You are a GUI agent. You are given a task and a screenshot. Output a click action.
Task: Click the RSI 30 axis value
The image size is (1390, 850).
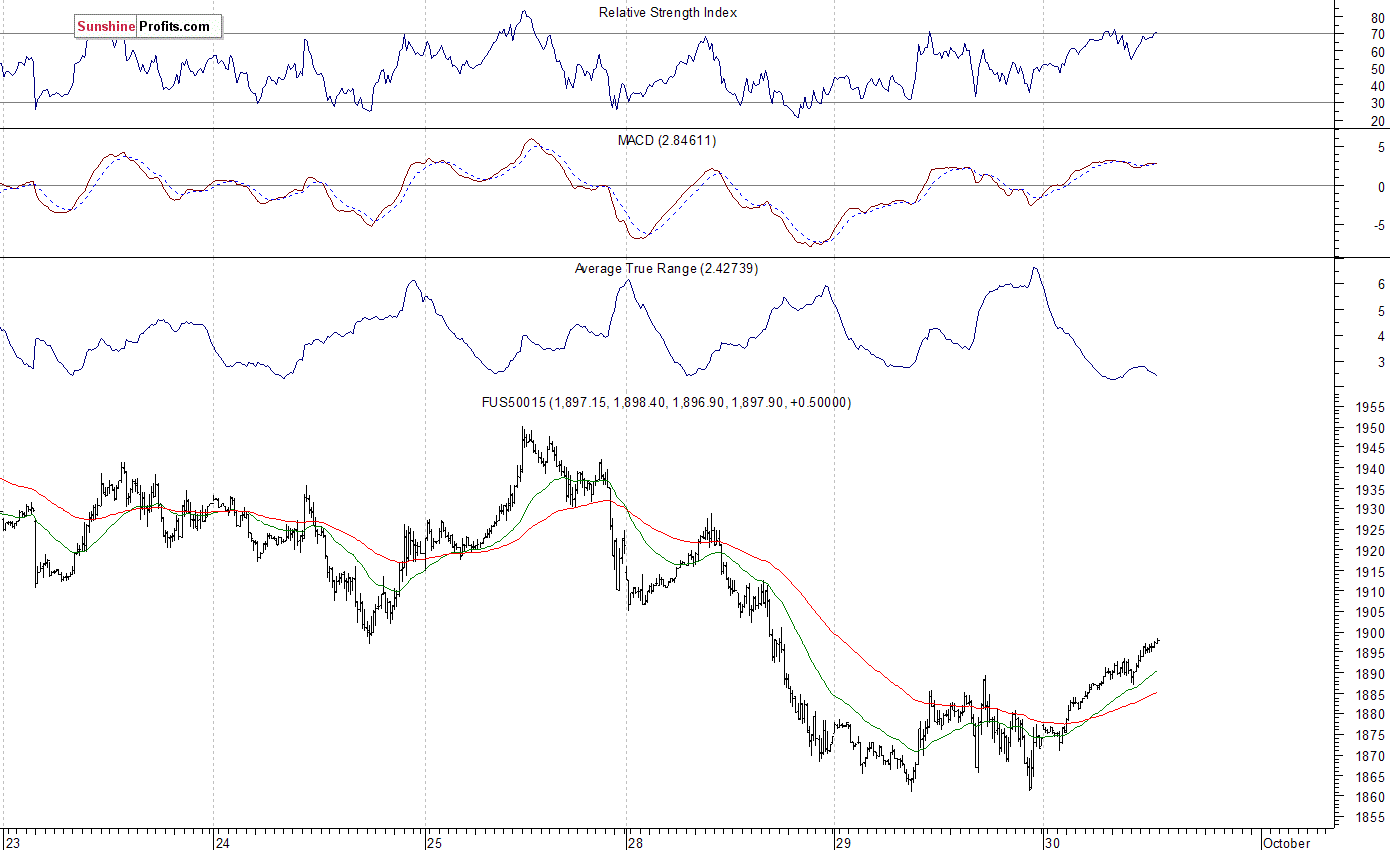[x=1377, y=103]
